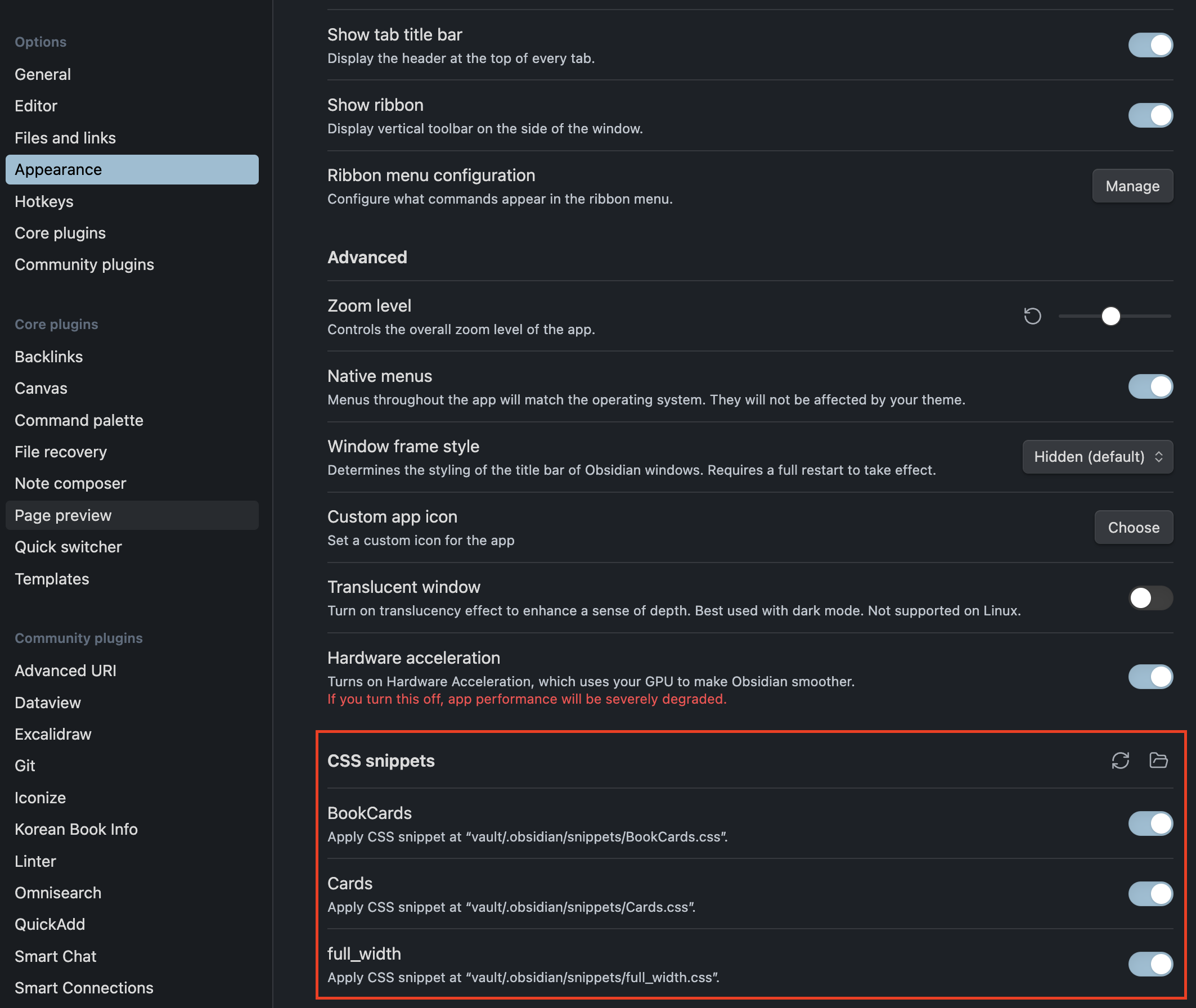Toggle the Show tab title bar switch
The height and width of the screenshot is (1008, 1196).
1150,45
